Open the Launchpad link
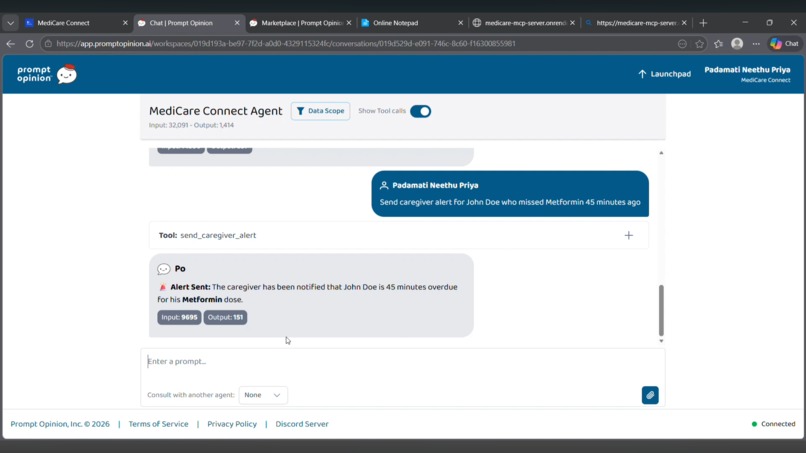The height and width of the screenshot is (453, 806). pos(664,74)
